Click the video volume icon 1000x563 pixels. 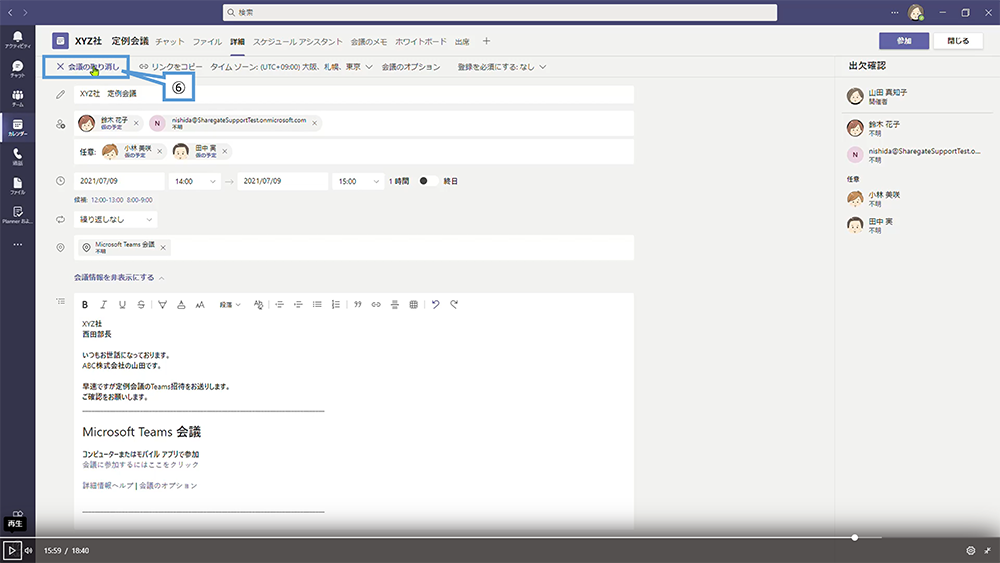tap(29, 550)
